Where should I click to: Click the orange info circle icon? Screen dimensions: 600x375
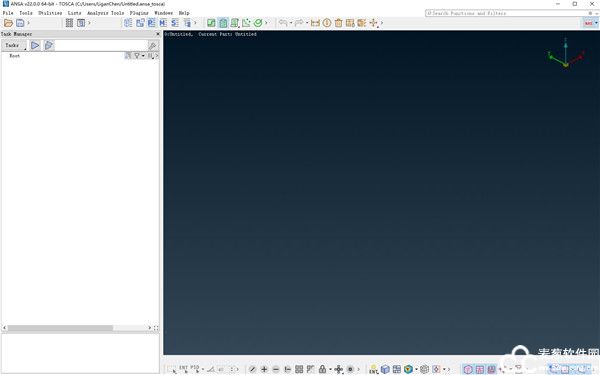[x=327, y=23]
